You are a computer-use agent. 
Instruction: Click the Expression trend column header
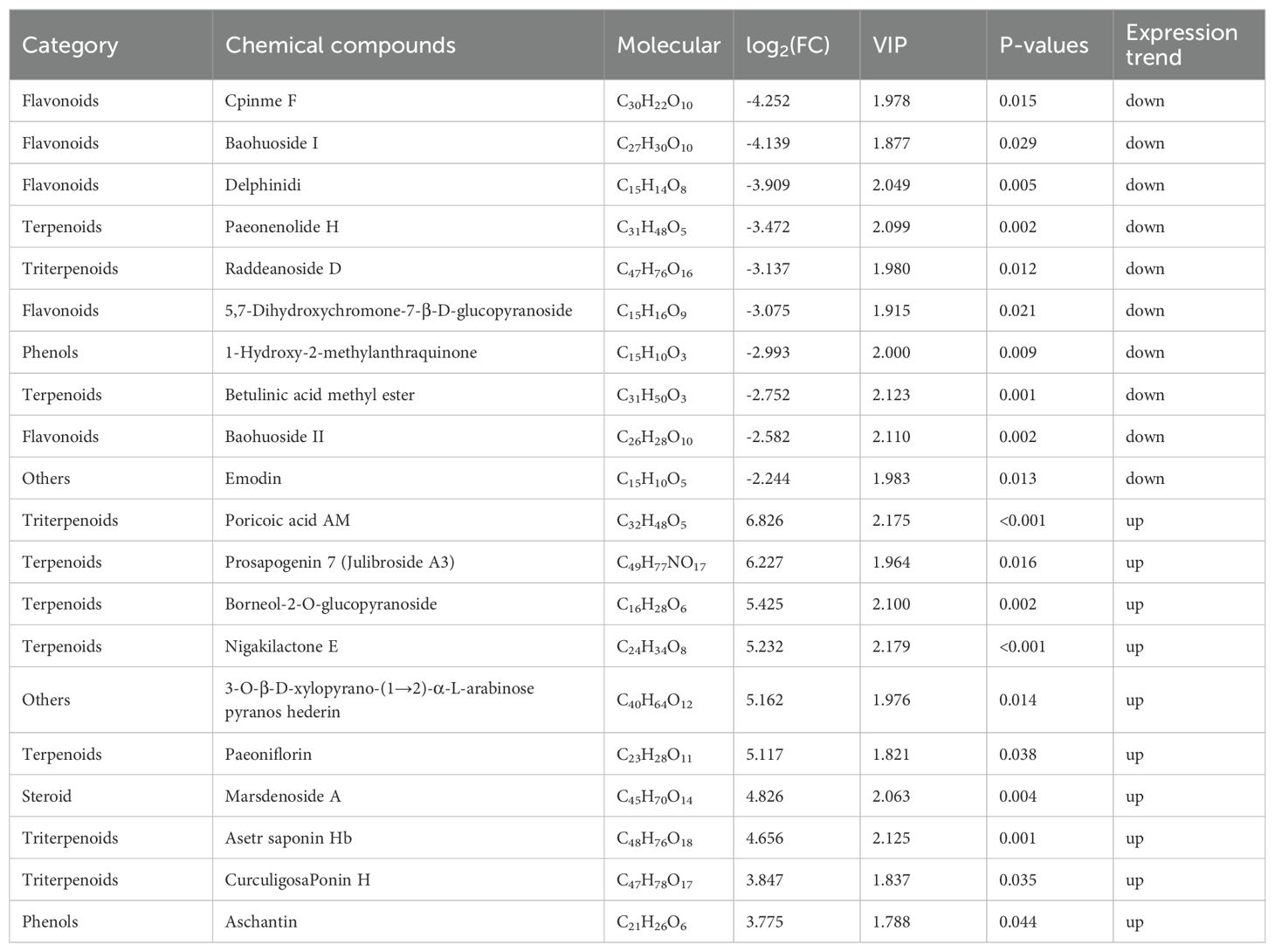1181,45
